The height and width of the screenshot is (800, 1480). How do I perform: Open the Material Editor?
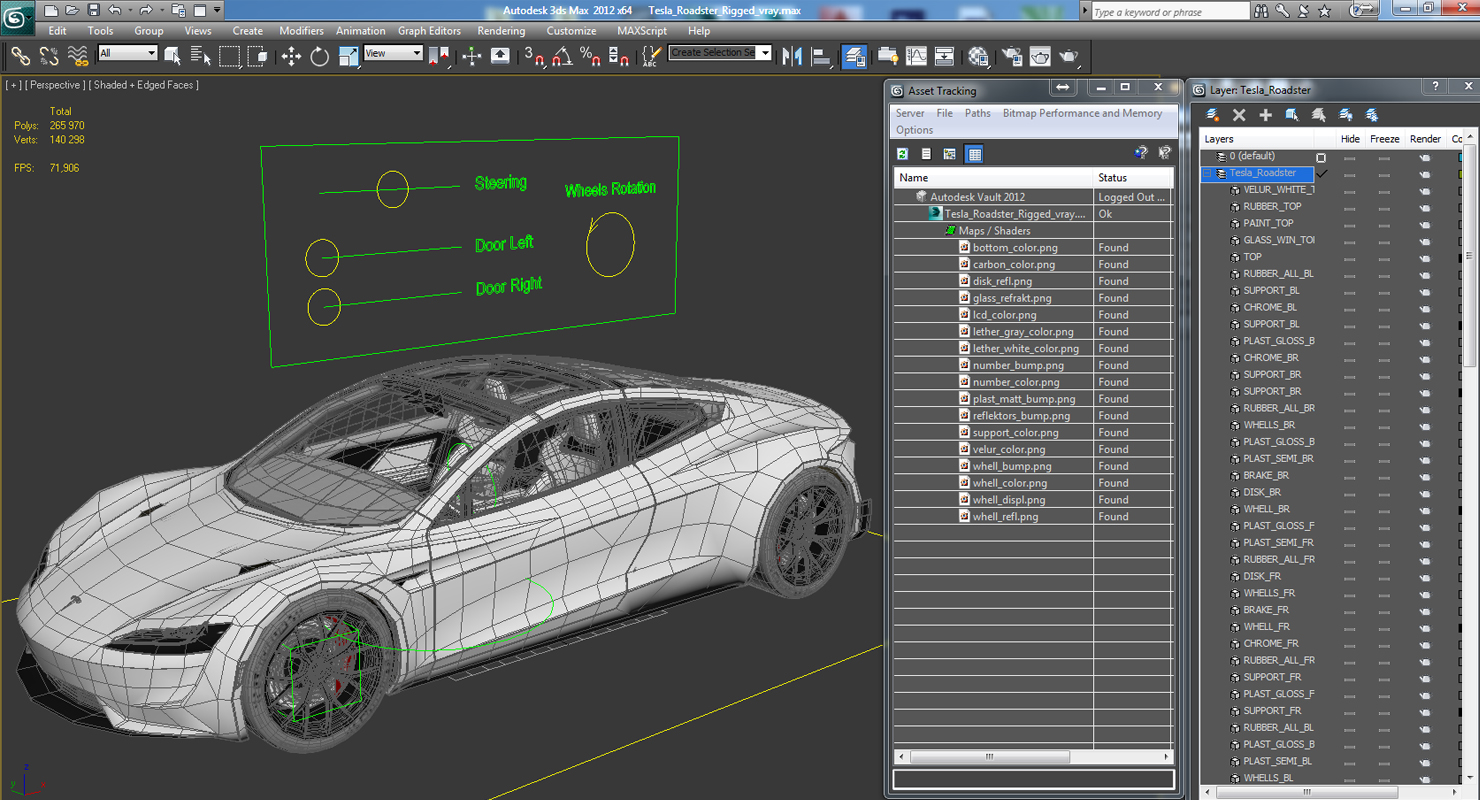tap(978, 56)
